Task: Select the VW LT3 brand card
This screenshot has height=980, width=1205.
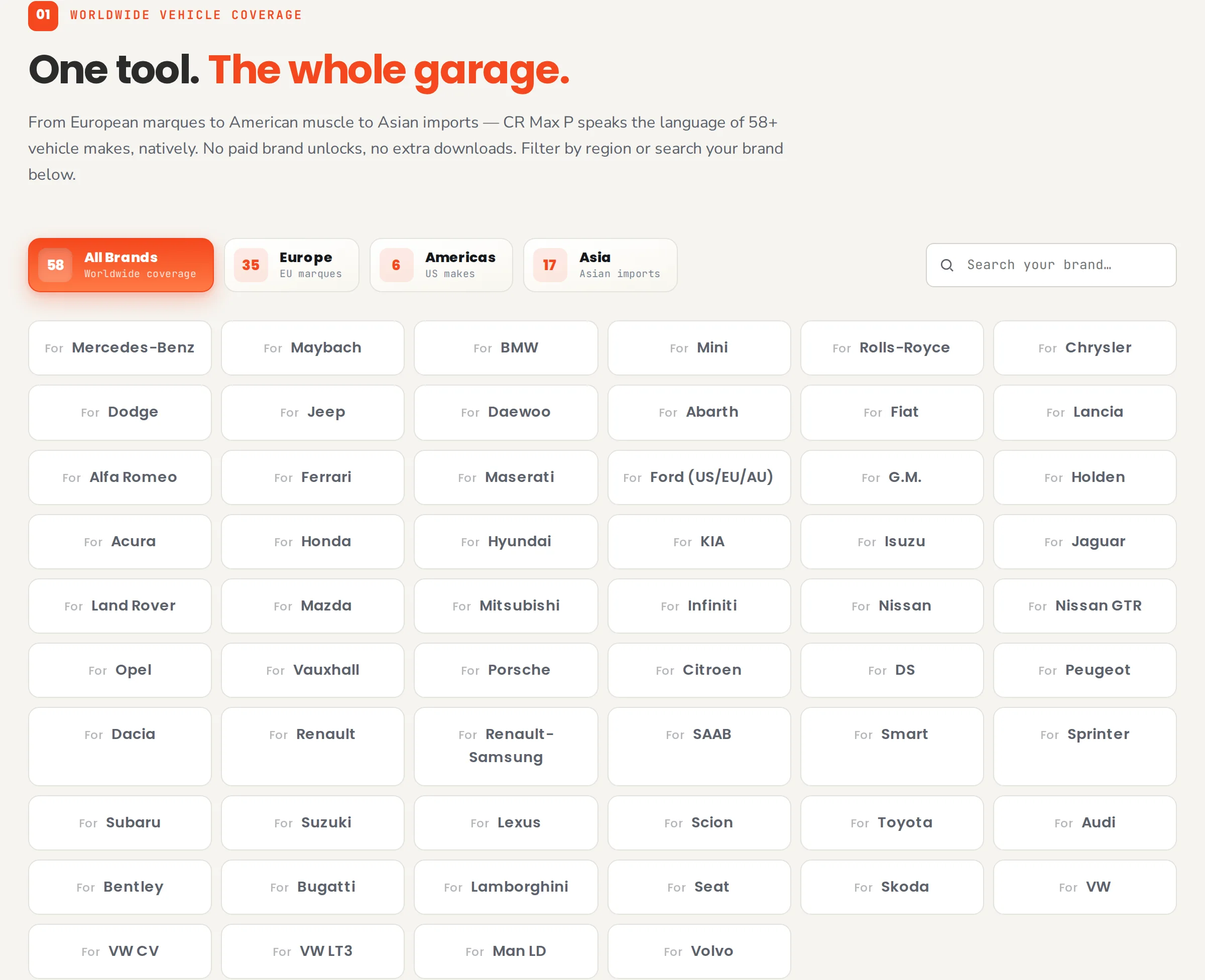Action: pos(313,951)
